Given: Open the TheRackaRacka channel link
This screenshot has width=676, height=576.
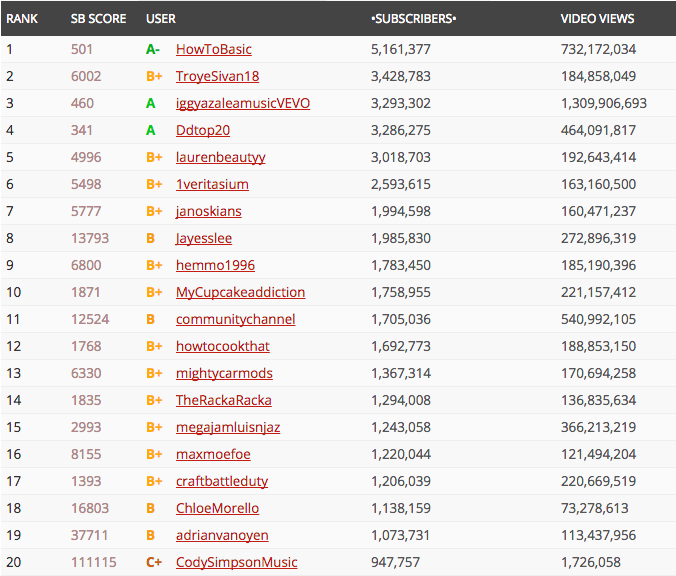Looking at the screenshot, I should pyautogui.click(x=223, y=401).
